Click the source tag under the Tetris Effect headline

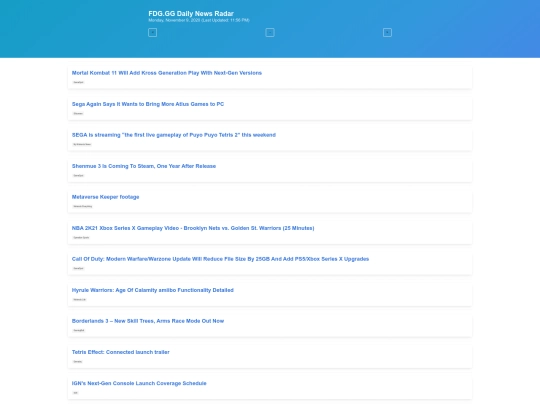77,361
